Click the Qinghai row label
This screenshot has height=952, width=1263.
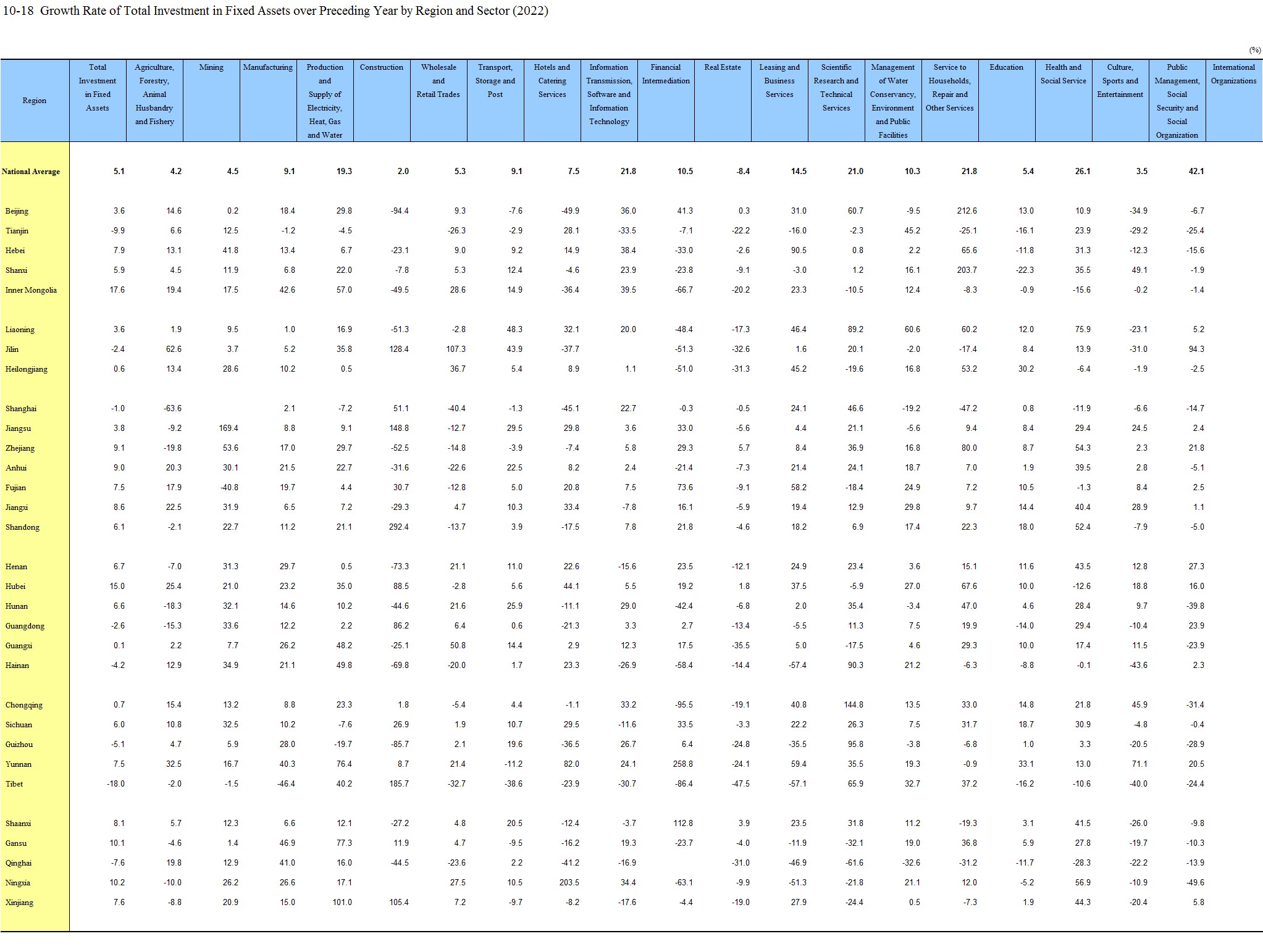point(19,863)
